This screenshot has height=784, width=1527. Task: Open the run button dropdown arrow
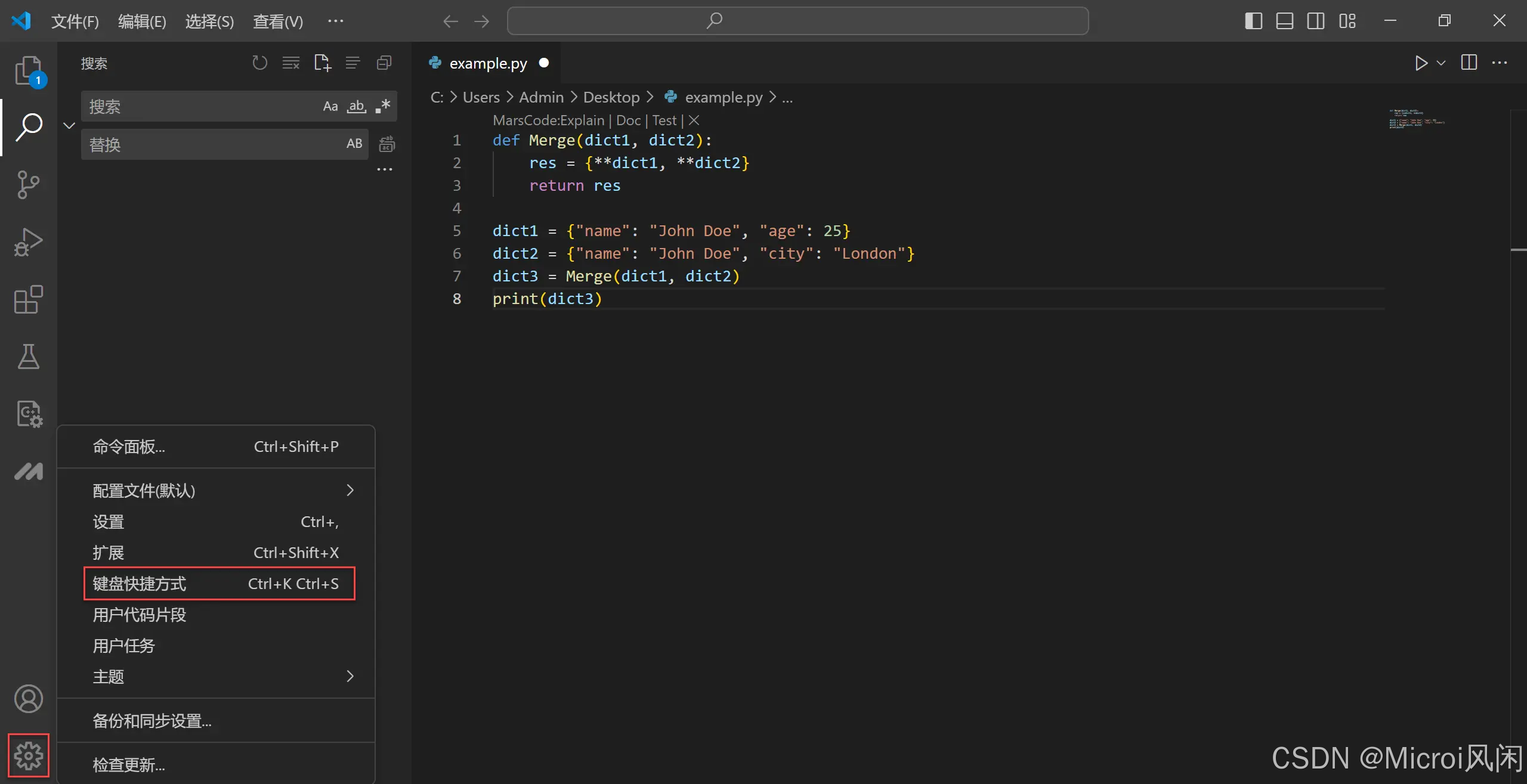[x=1441, y=63]
